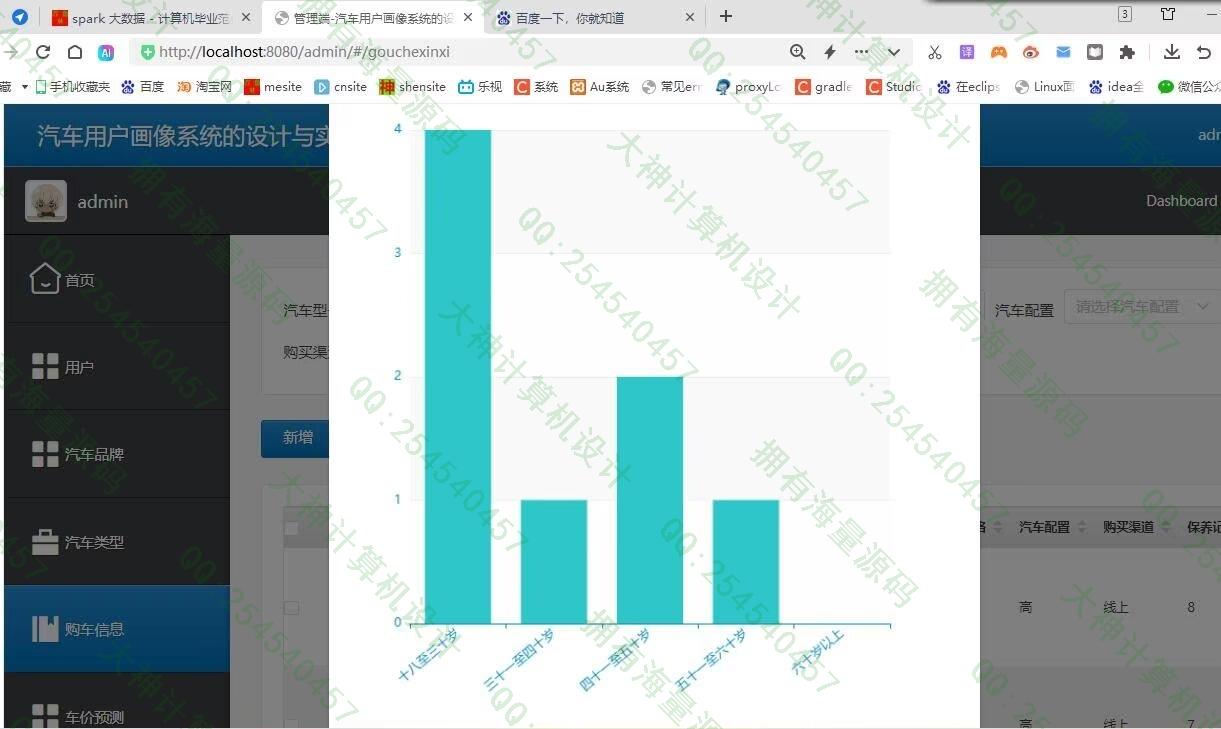Switch to the 百度一下，你就知道 tab

(597, 17)
